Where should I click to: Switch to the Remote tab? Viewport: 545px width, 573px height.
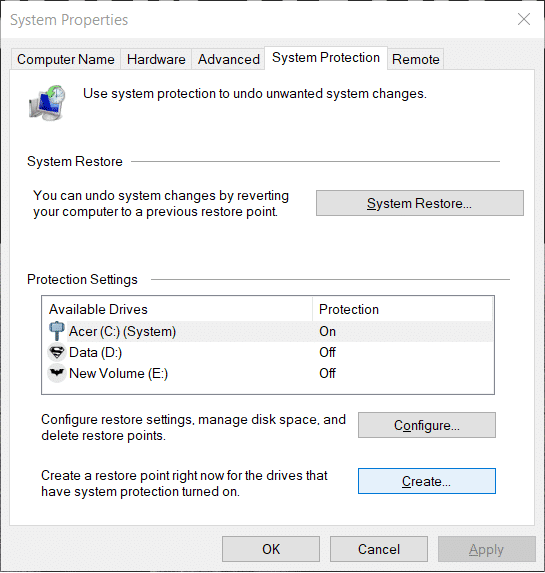pos(416,59)
